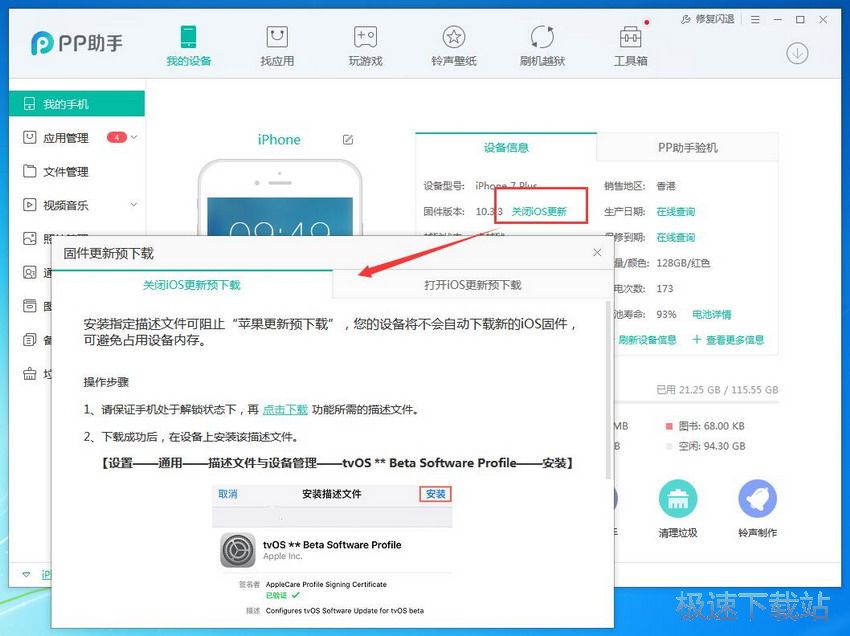This screenshot has width=850, height=636.
Task: Expand the 视频音乐 chevron
Action: coord(134,204)
